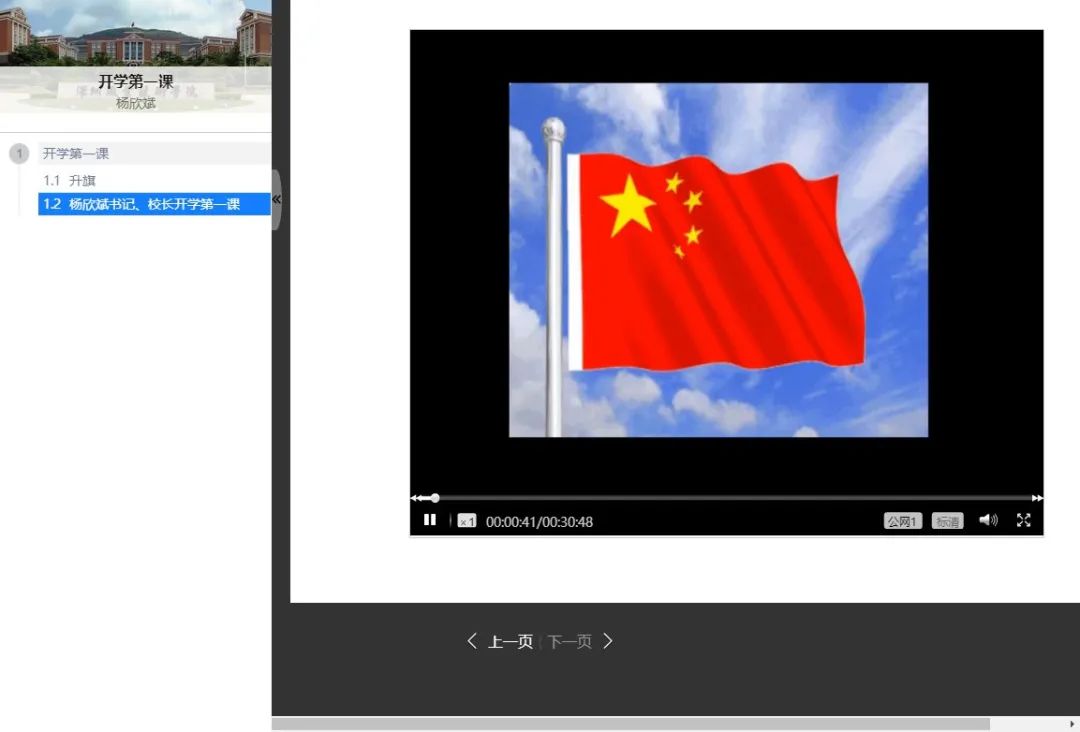Open the 标清 video quality selector
Viewport: 1080px width, 732px height.
947,521
